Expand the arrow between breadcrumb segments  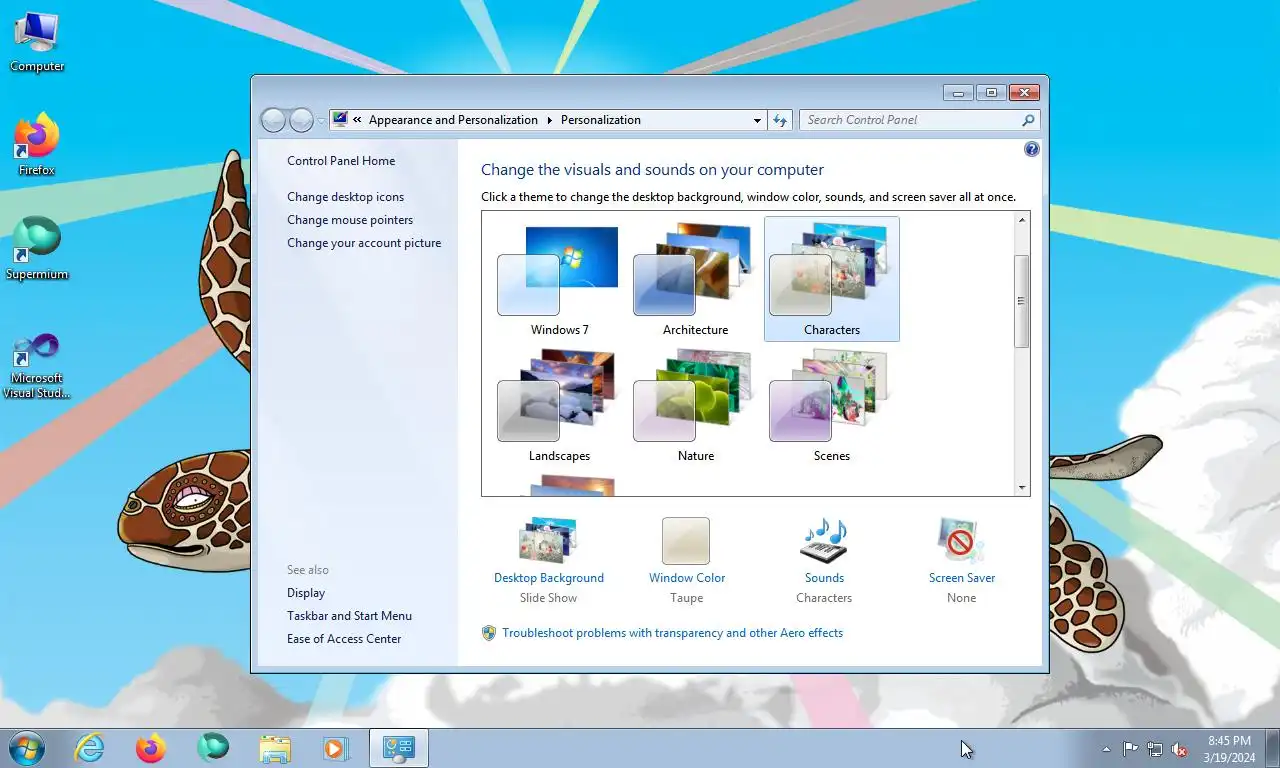[549, 120]
